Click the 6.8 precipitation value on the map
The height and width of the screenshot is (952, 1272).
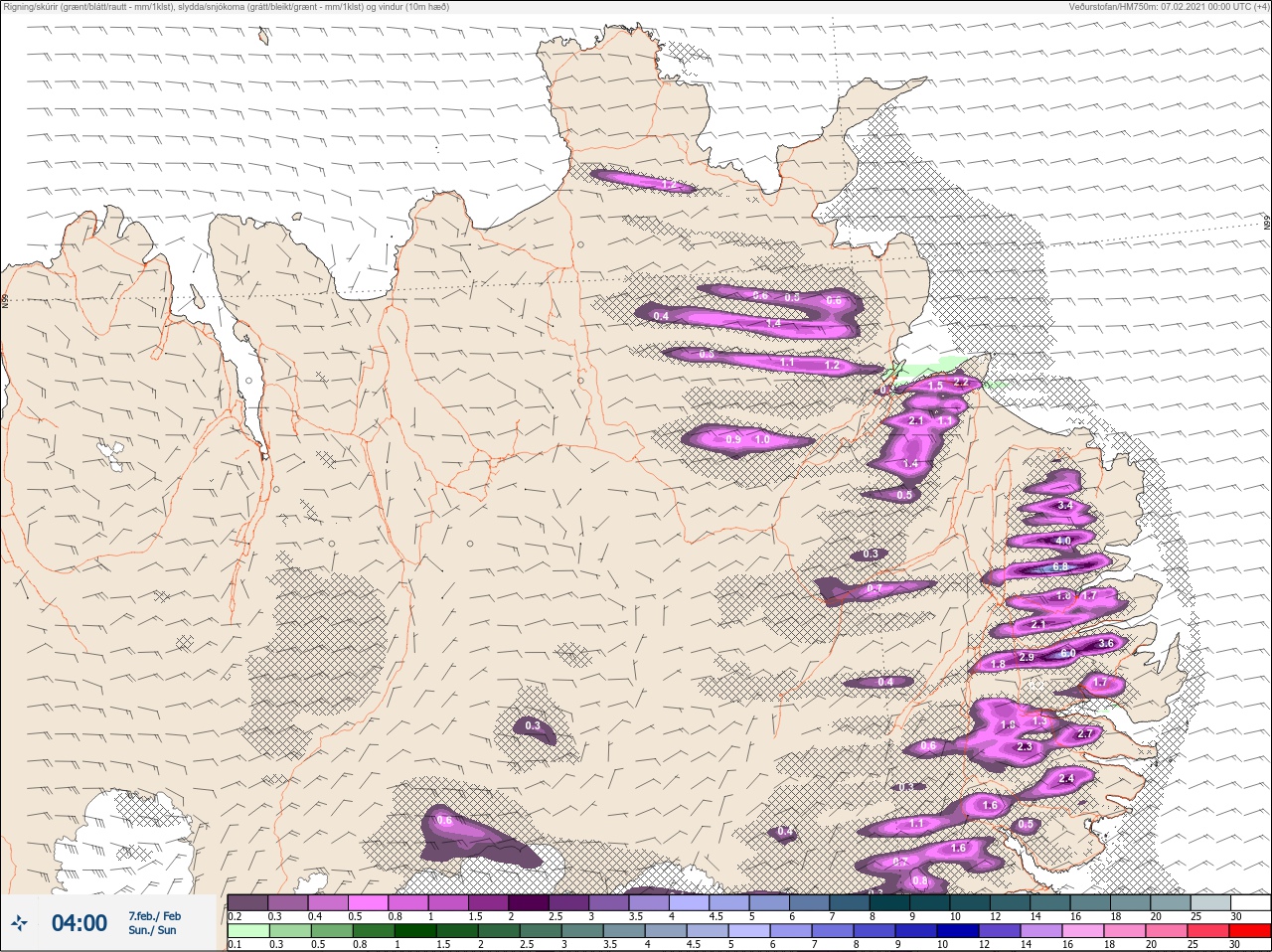click(x=1060, y=567)
